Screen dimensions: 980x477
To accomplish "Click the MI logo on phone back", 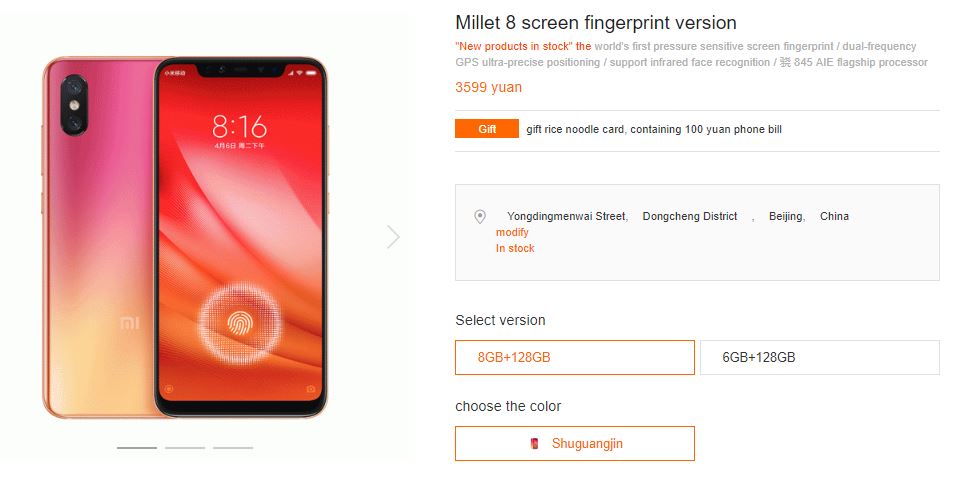I will (x=130, y=323).
